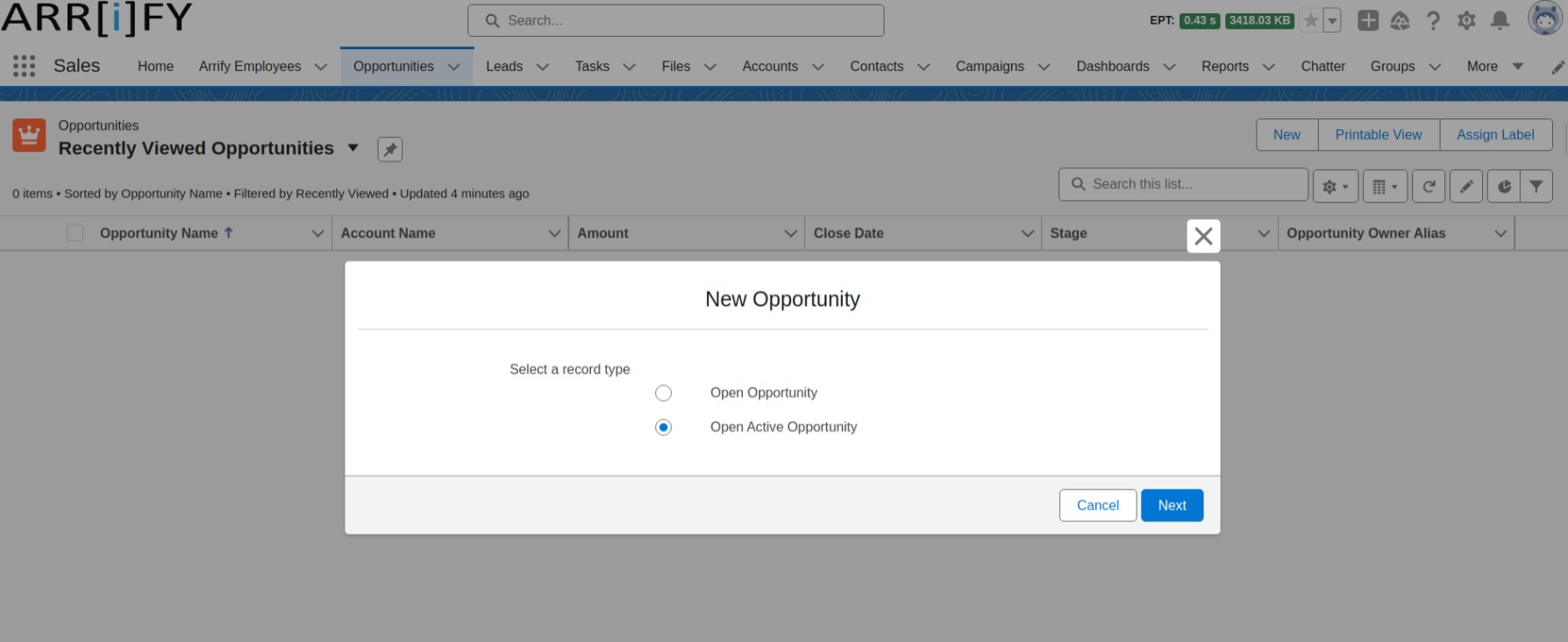
Task: Tick the select-all rows checkbox
Action: coord(75,233)
